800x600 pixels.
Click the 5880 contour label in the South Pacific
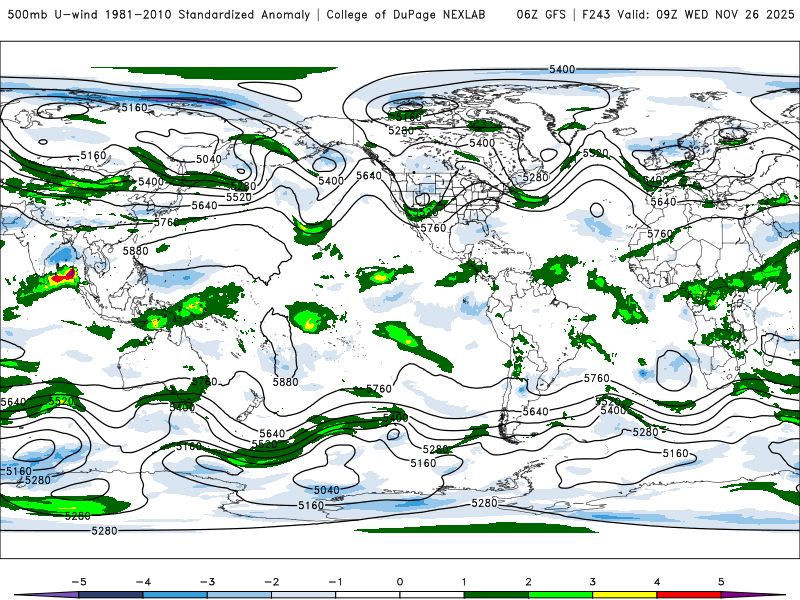[x=285, y=382]
